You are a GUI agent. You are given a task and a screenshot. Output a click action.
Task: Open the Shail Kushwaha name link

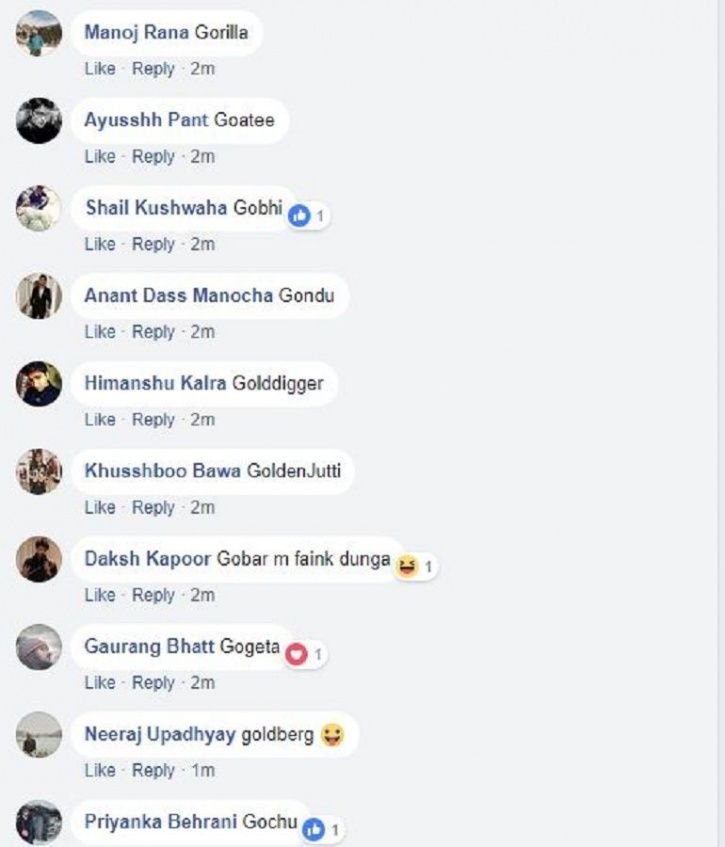(x=156, y=207)
